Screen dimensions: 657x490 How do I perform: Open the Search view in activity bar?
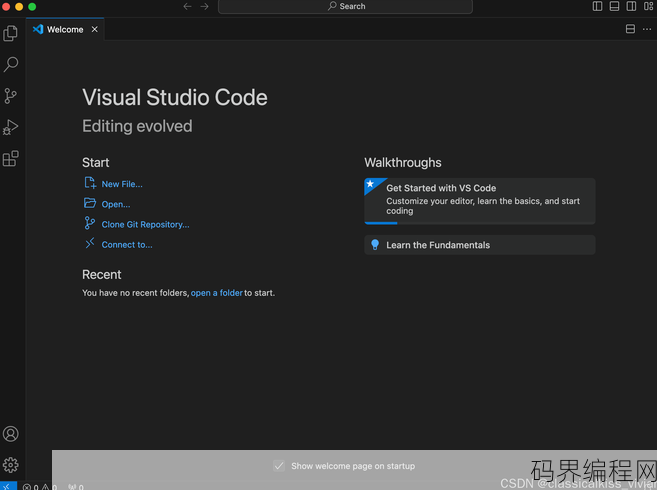click(10, 65)
